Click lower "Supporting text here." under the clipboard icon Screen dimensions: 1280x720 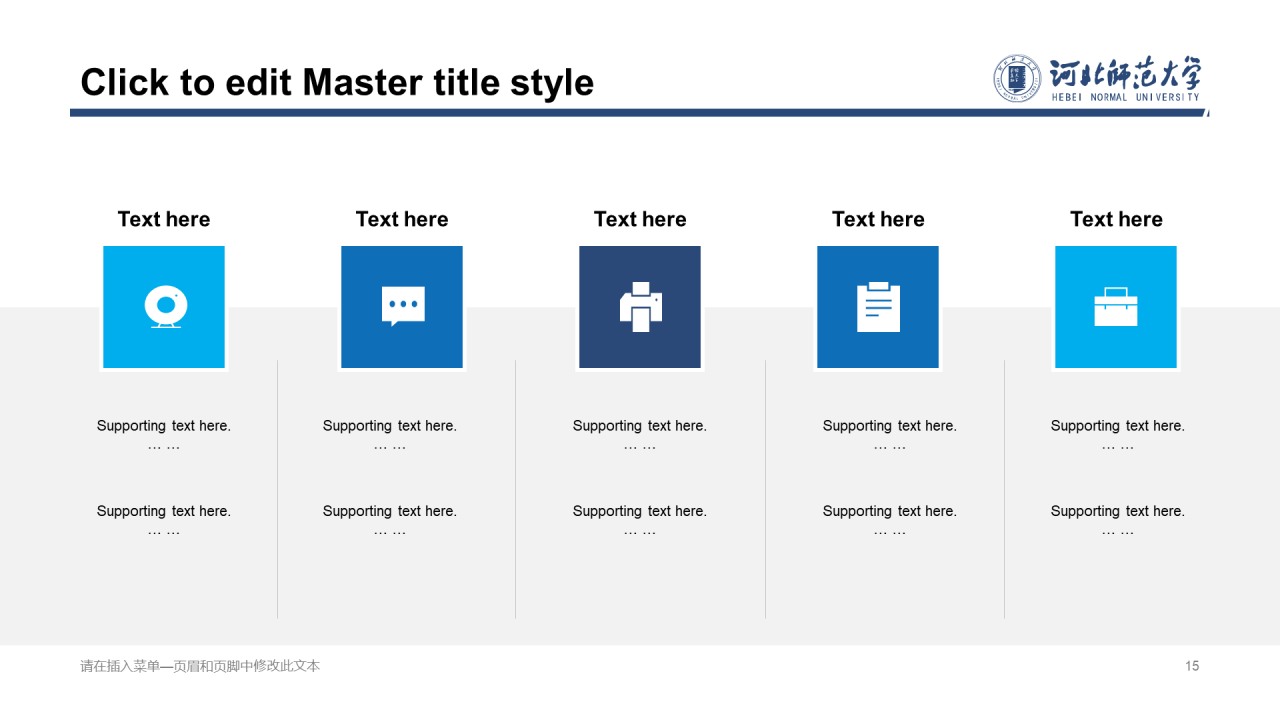pos(890,511)
